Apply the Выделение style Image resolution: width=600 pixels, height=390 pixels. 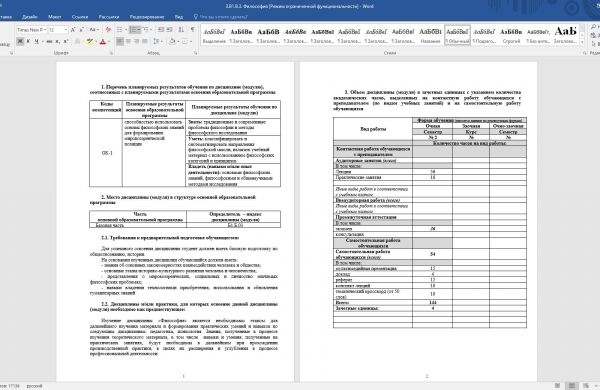point(214,35)
